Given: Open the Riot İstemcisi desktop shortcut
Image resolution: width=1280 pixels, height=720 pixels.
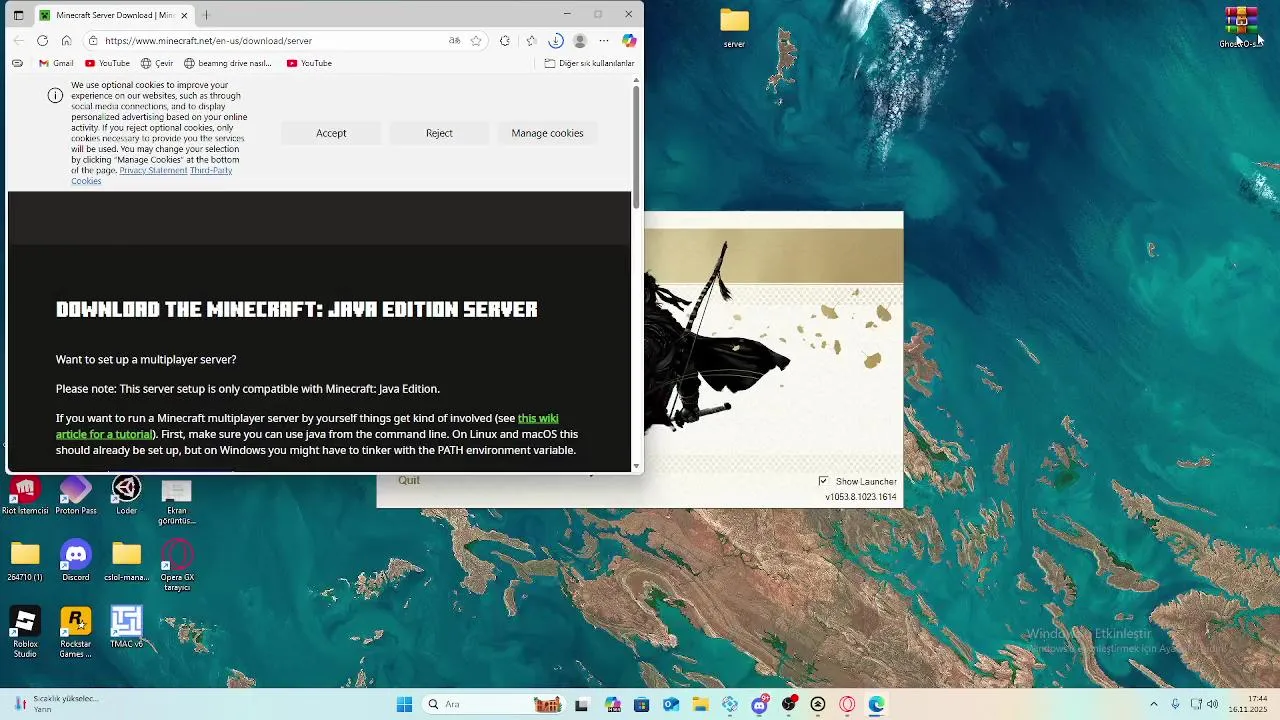Looking at the screenshot, I should (25, 496).
